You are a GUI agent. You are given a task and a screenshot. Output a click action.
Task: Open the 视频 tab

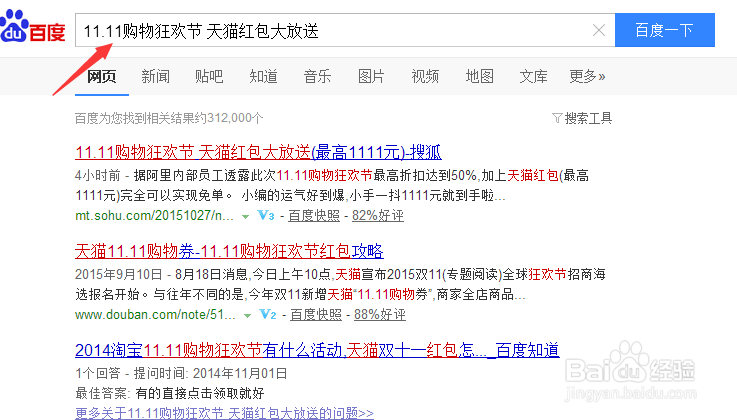pyautogui.click(x=425, y=76)
